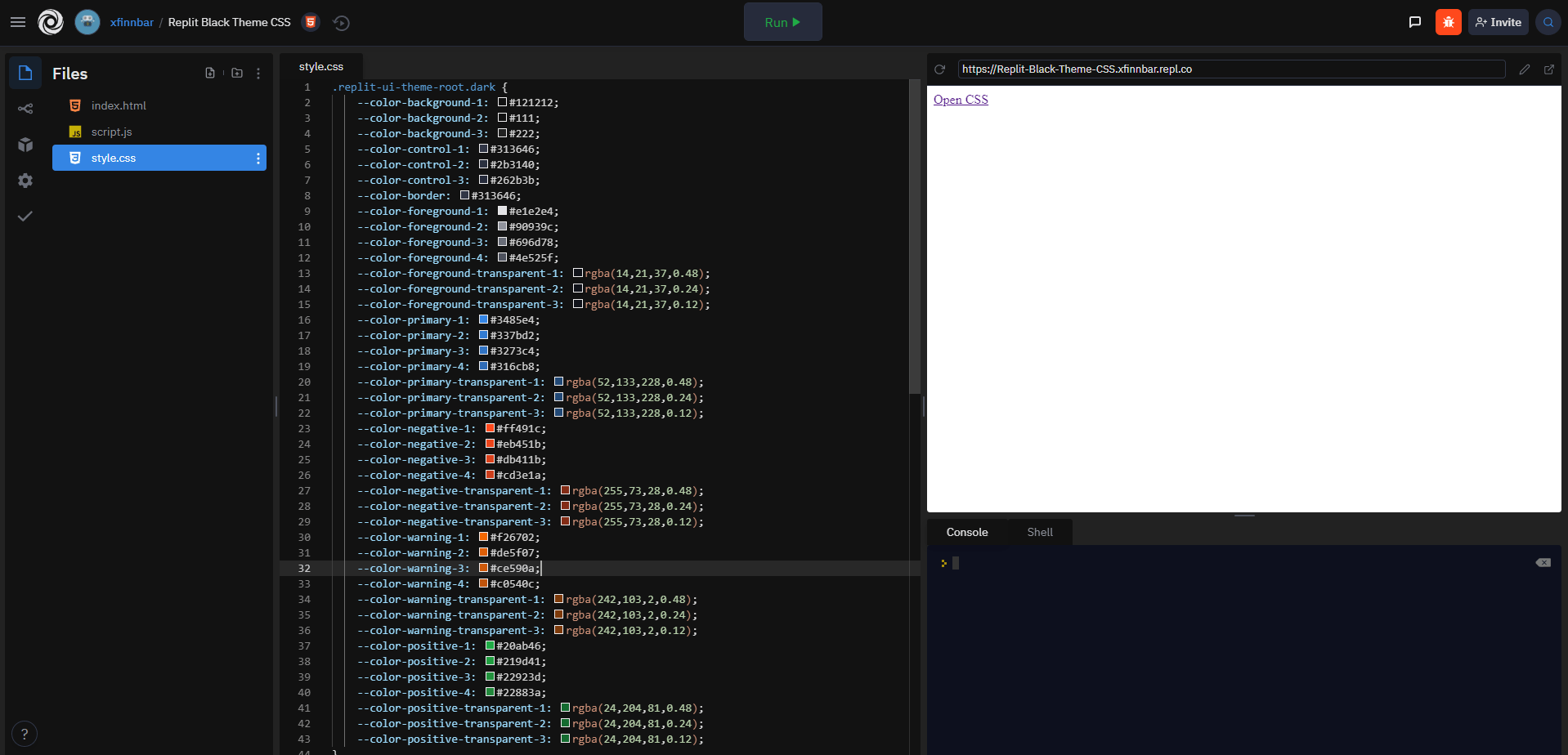Click the .replit-ui-theme-root.dark selector text
The height and width of the screenshot is (755, 1568).
(x=414, y=87)
